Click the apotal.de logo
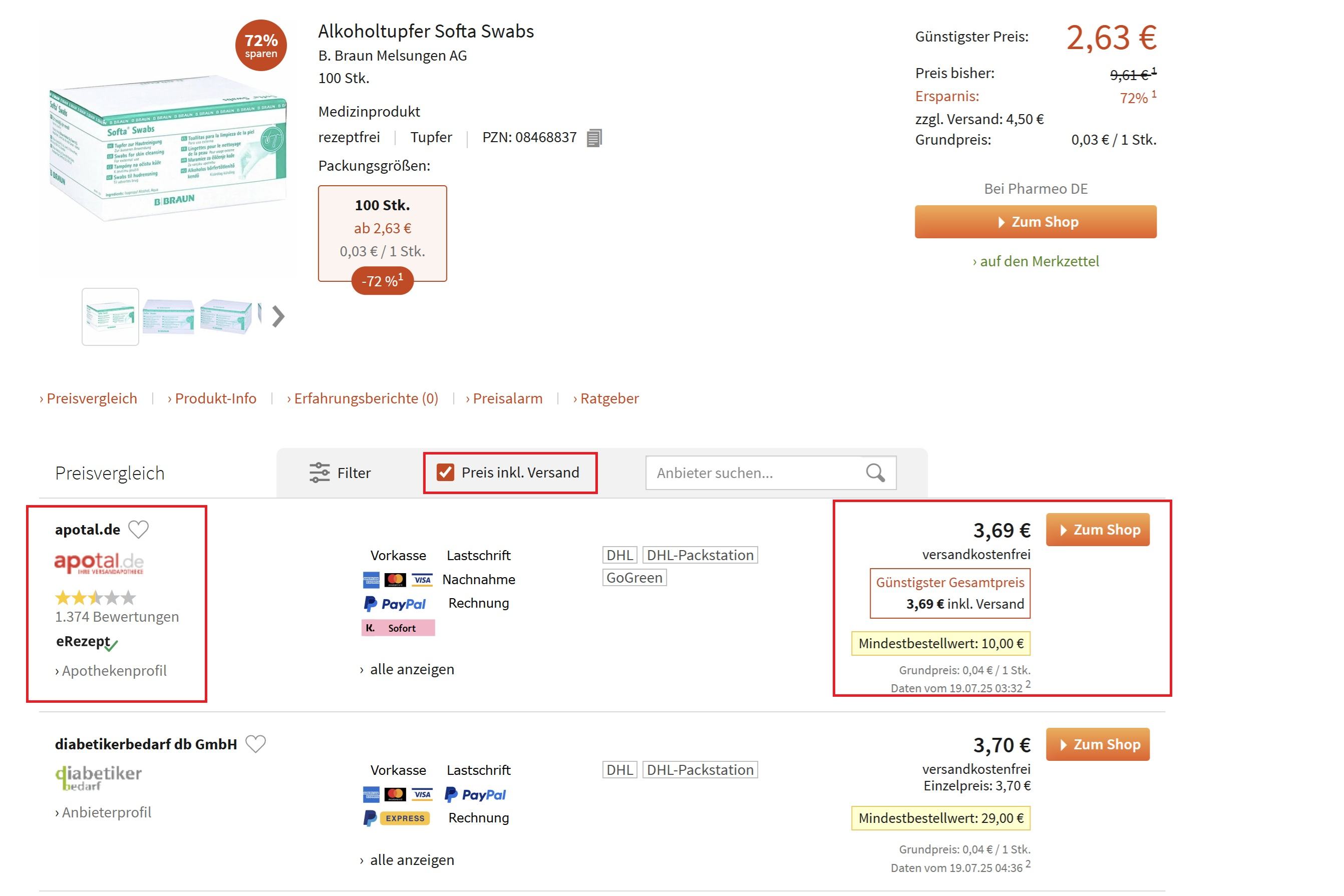This screenshot has height=896, width=1344. [99, 563]
